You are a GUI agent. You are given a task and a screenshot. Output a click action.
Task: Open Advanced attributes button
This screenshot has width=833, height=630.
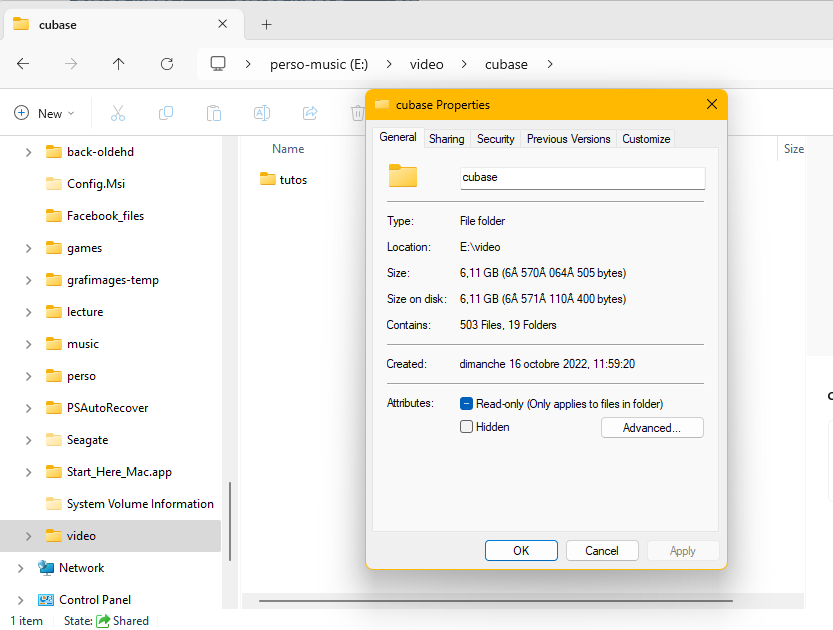pyautogui.click(x=652, y=428)
